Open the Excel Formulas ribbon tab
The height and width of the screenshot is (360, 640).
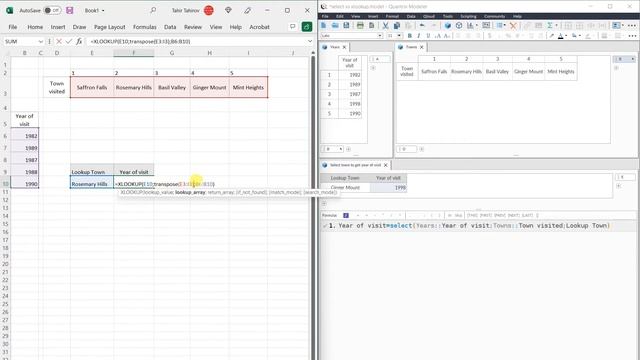tap(144, 27)
